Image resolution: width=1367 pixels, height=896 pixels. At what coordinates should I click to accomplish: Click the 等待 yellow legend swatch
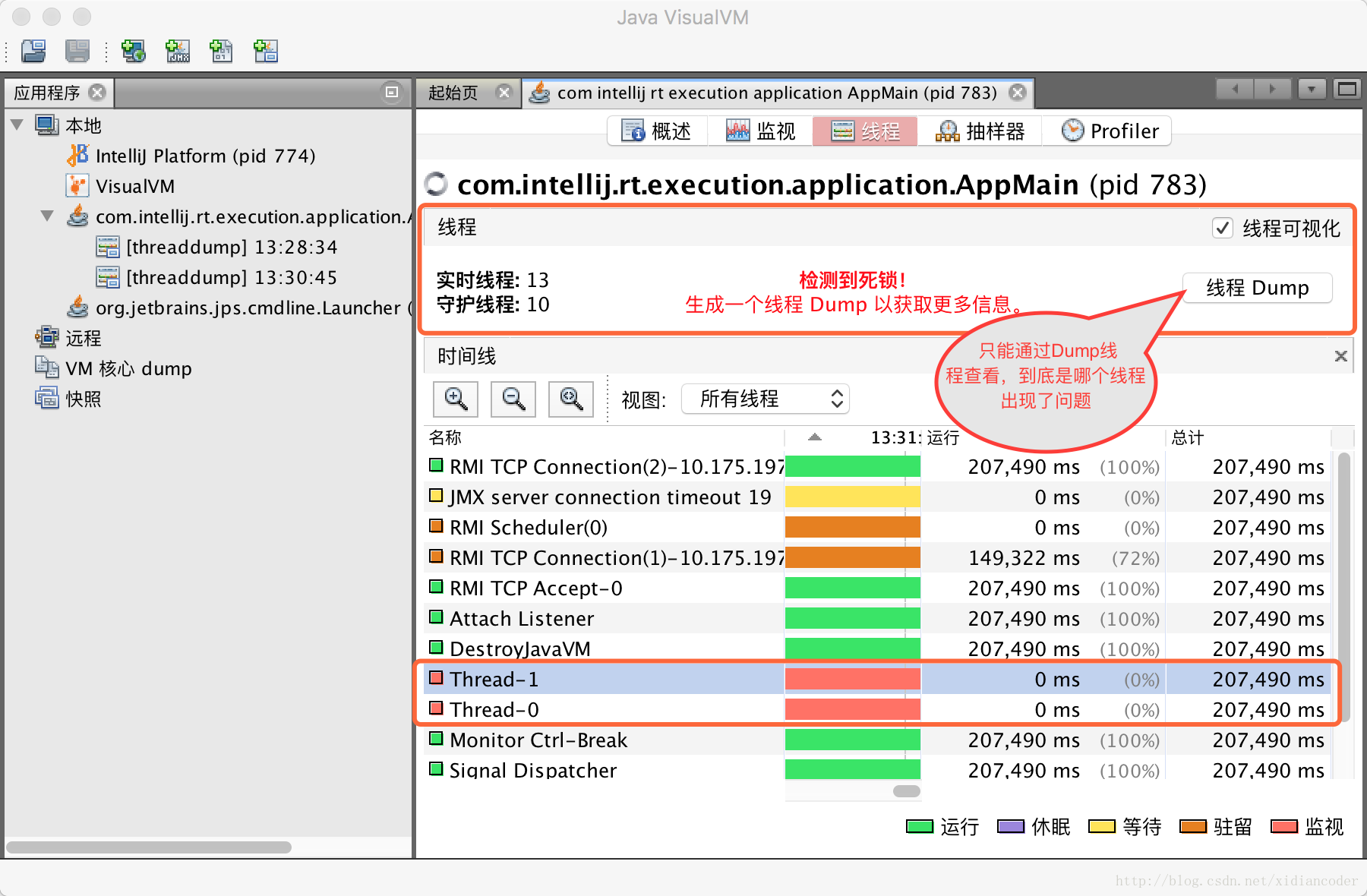[1102, 826]
